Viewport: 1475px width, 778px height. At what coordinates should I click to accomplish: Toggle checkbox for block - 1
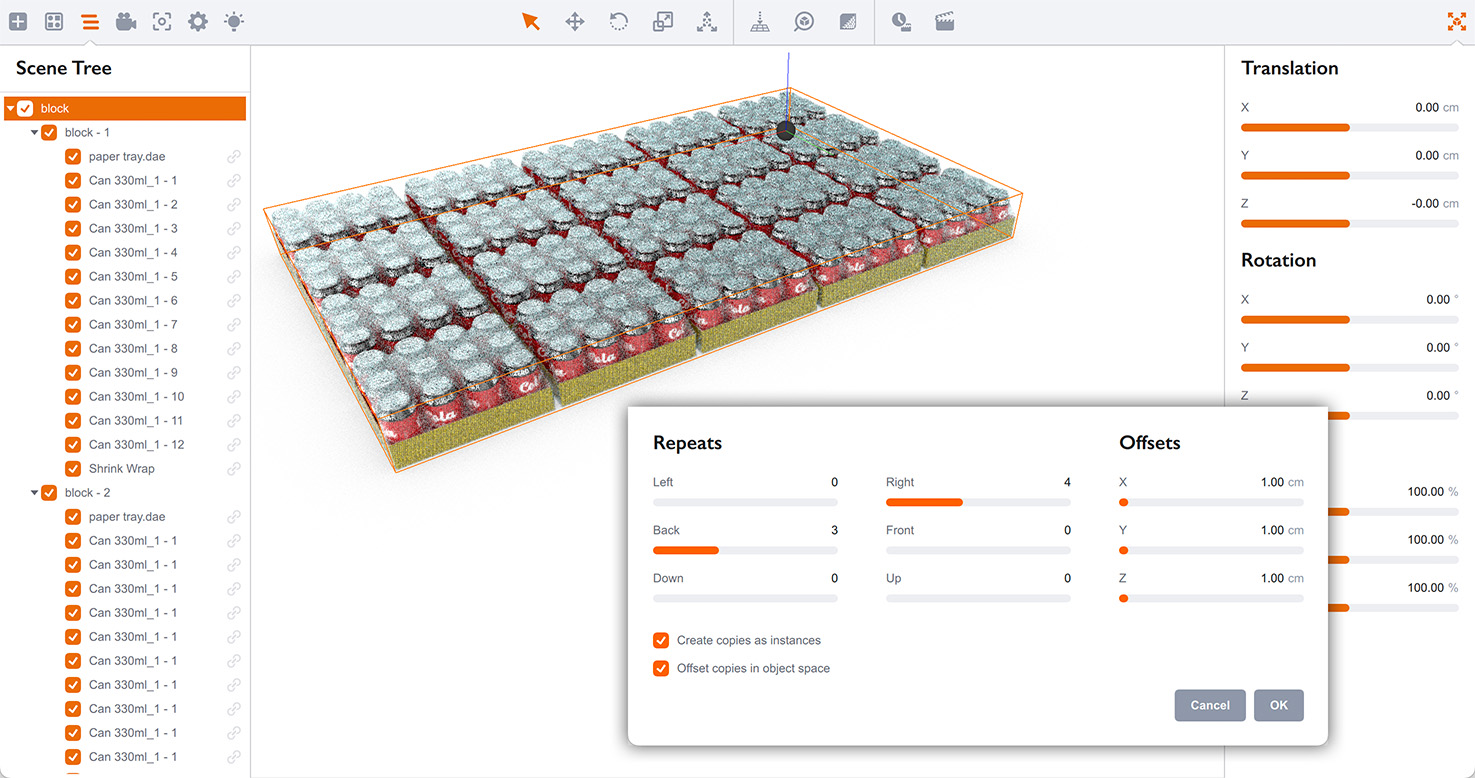coord(49,132)
